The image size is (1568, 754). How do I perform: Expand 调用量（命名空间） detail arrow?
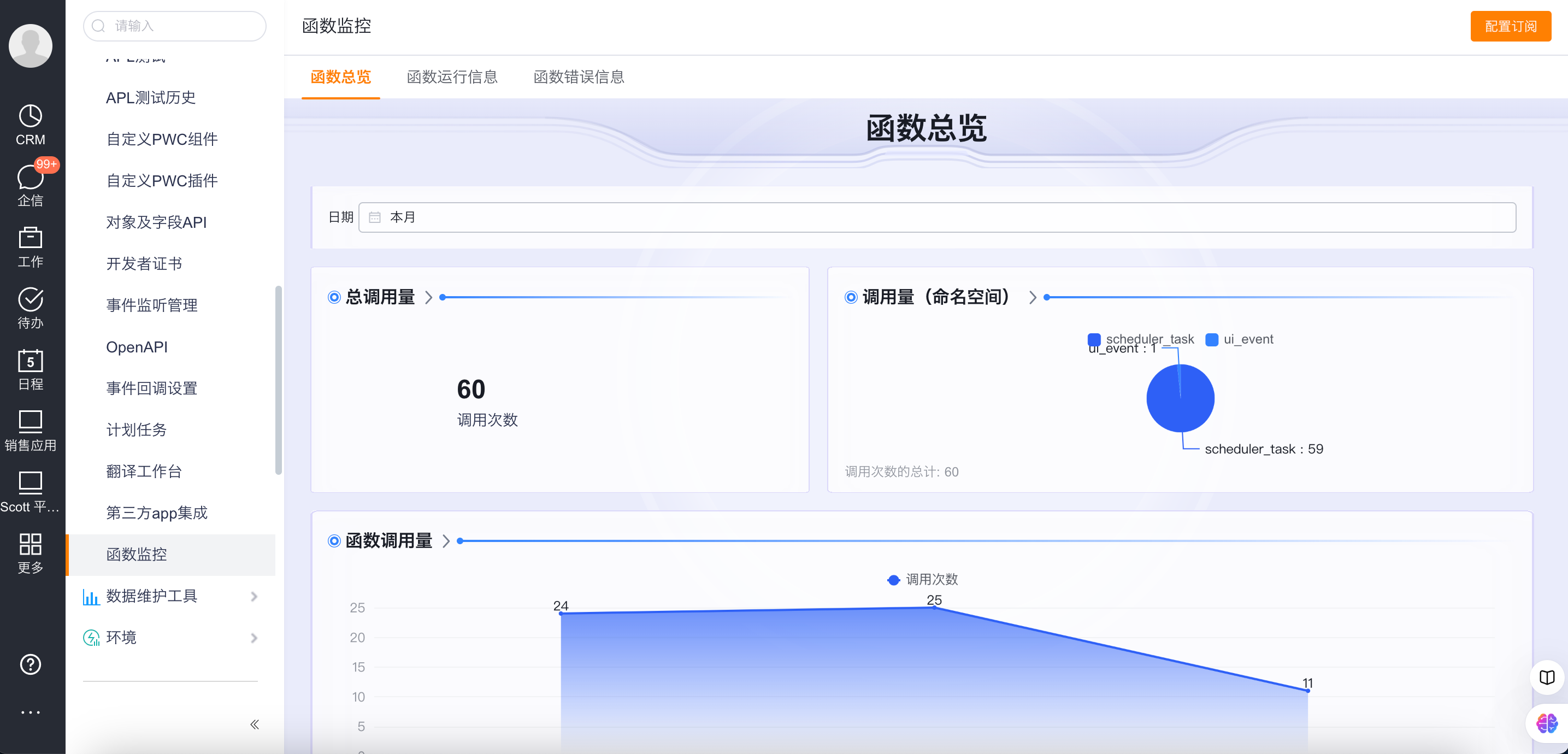point(1033,297)
